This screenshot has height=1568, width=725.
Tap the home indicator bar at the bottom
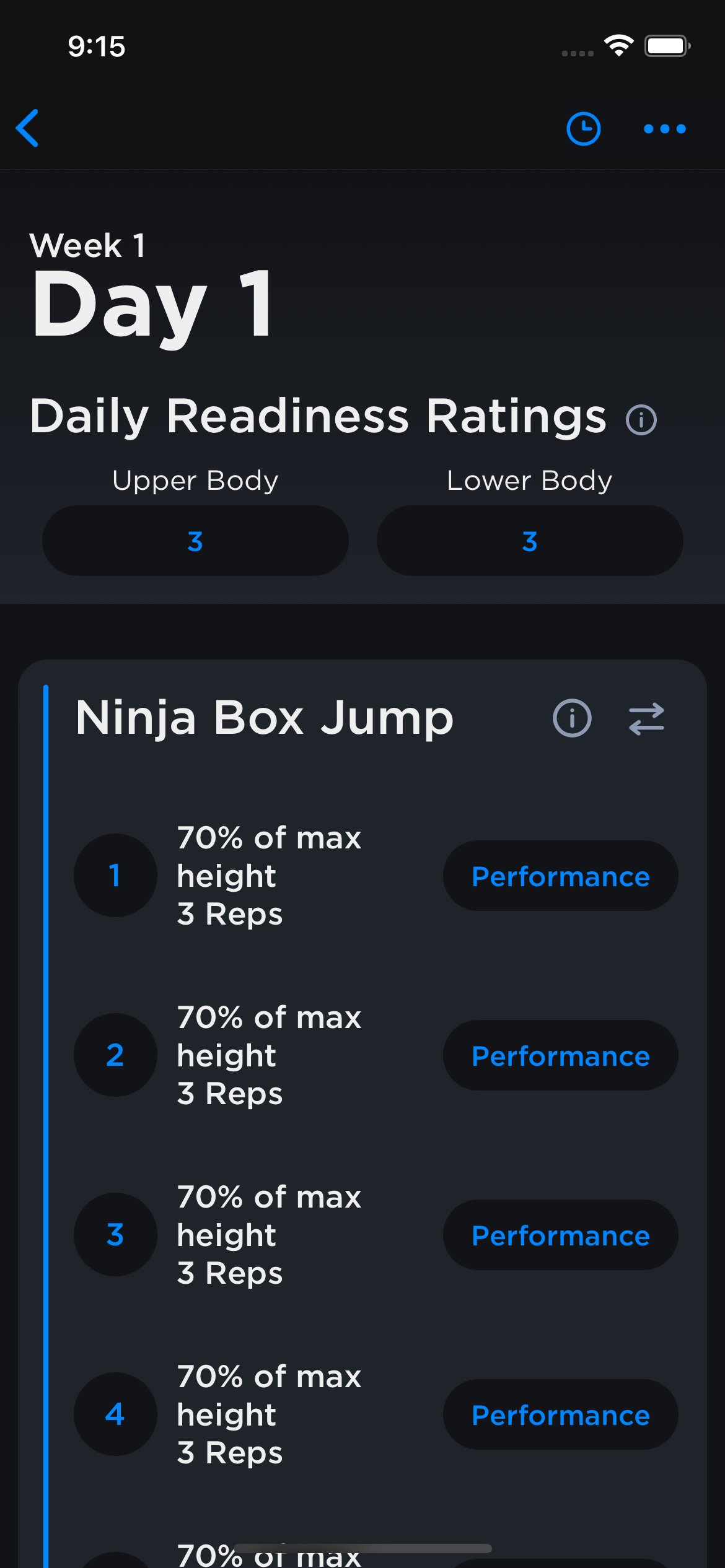[x=362, y=1548]
